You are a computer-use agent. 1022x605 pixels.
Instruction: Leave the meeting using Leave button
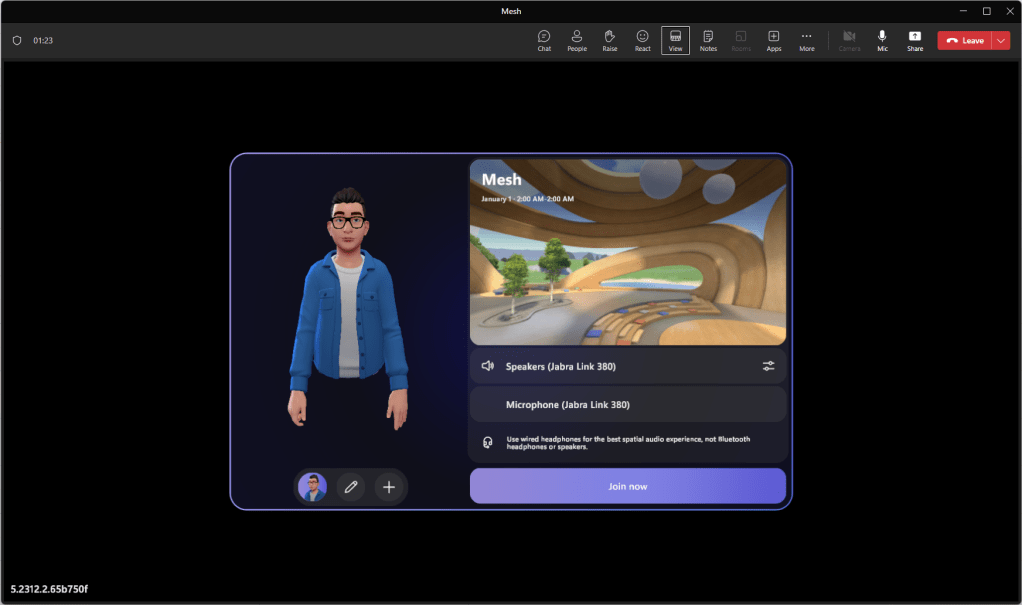click(x=964, y=41)
